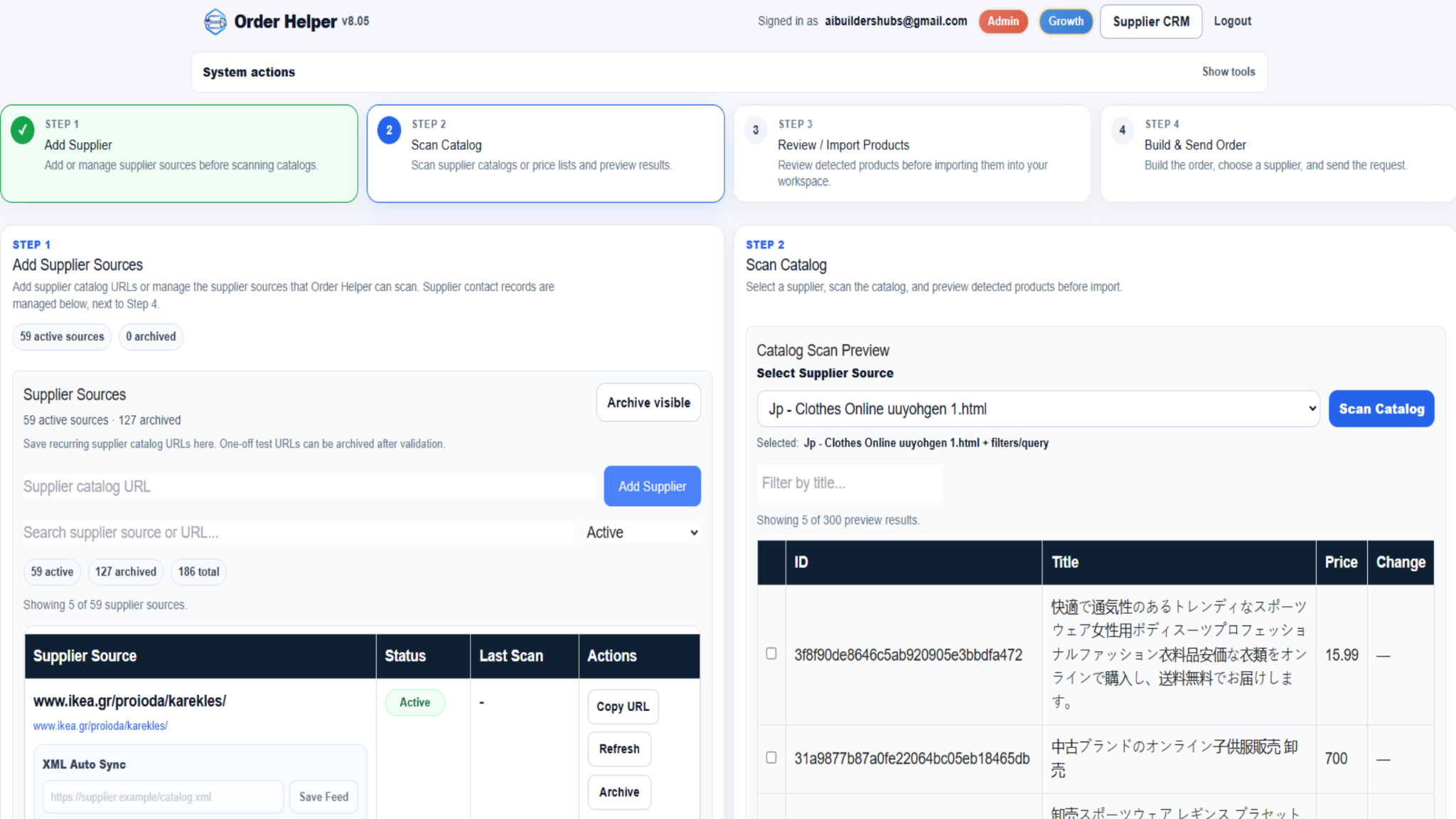
Task: Open the Step 2 Scan Catalog card
Action: coord(545,154)
